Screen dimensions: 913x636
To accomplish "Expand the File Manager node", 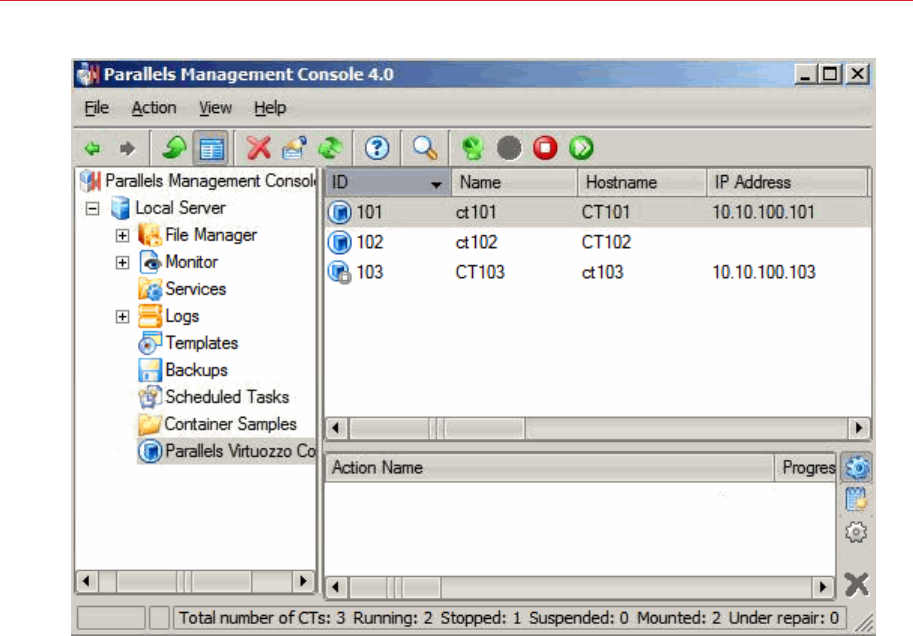I will tap(122, 235).
